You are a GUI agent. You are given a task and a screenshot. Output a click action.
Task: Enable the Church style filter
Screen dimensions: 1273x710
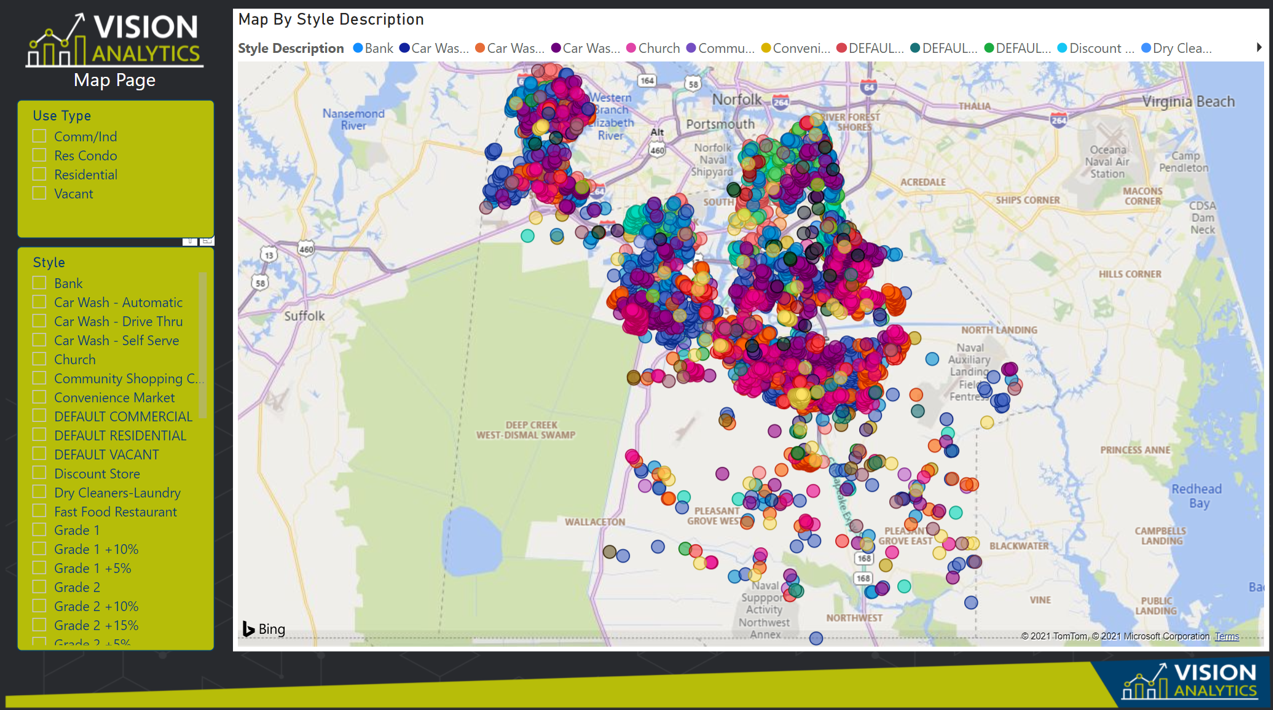click(x=39, y=359)
